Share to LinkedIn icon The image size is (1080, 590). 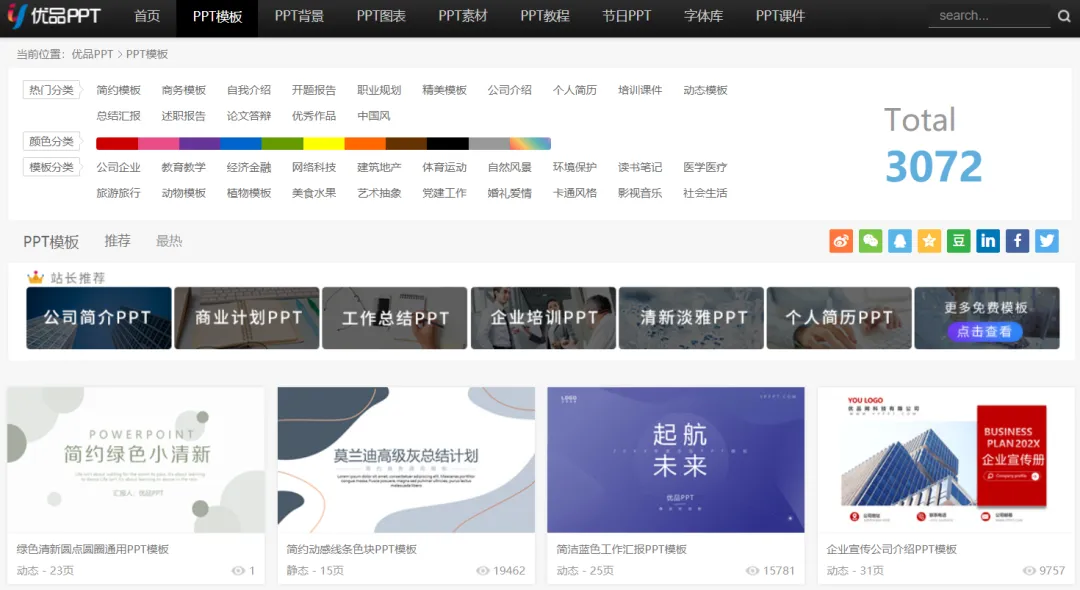click(988, 241)
